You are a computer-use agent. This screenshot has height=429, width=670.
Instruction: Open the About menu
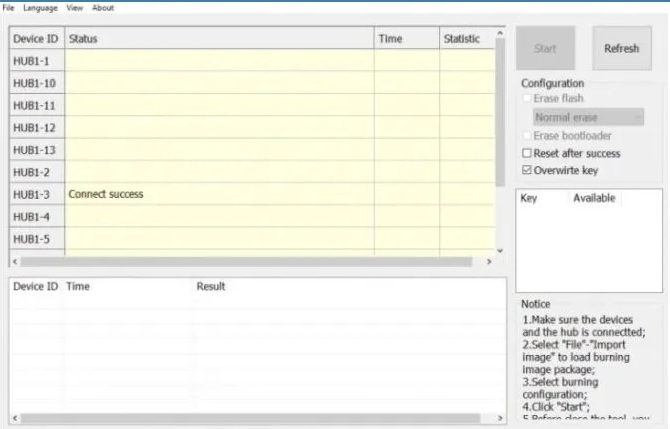pyautogui.click(x=103, y=8)
